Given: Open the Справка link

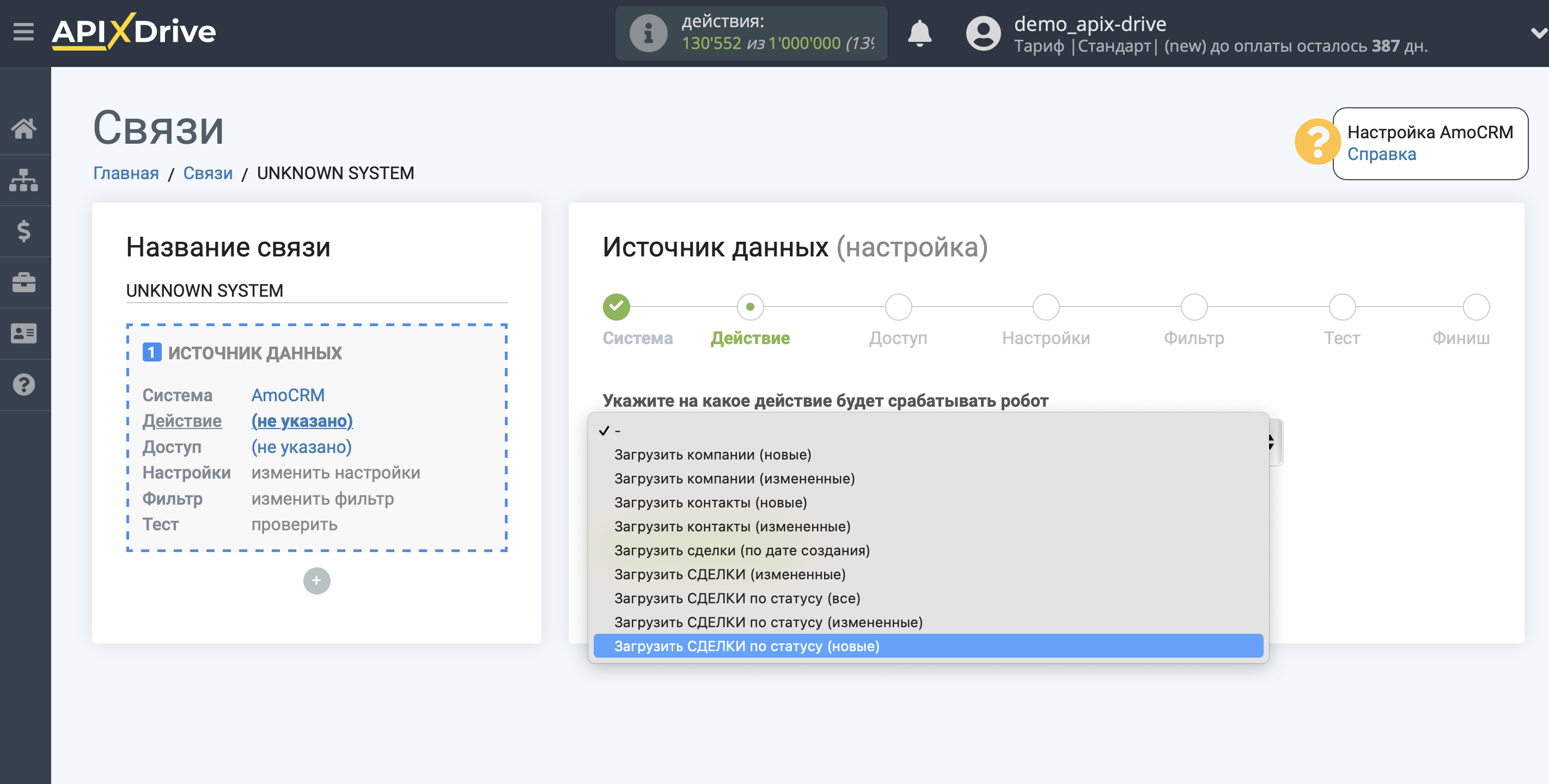Looking at the screenshot, I should pyautogui.click(x=1381, y=154).
